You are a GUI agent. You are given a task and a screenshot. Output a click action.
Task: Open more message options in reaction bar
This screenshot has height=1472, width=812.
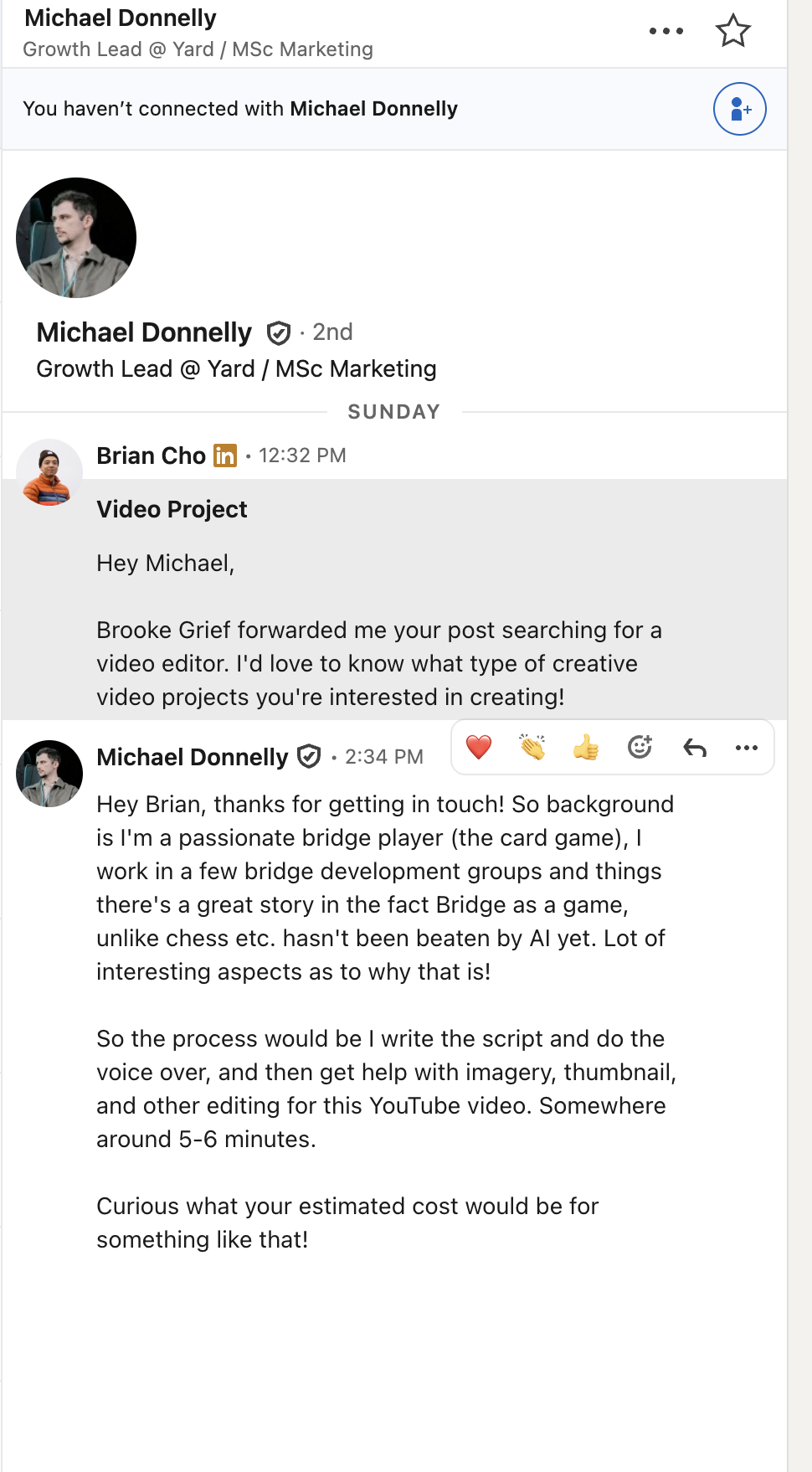[x=747, y=747]
